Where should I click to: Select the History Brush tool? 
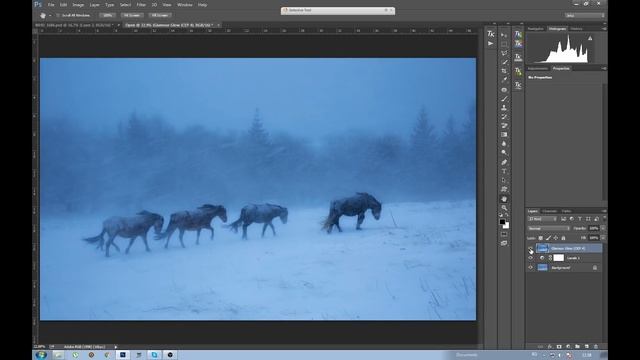coord(504,117)
